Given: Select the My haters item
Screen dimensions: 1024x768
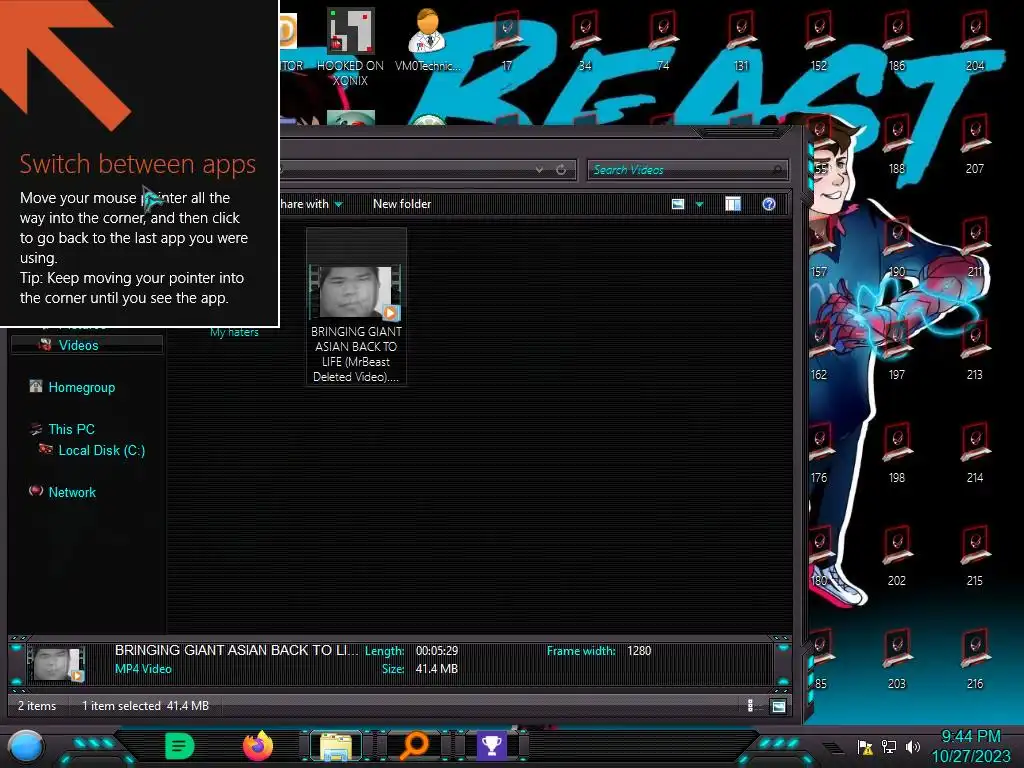Looking at the screenshot, I should [234, 332].
